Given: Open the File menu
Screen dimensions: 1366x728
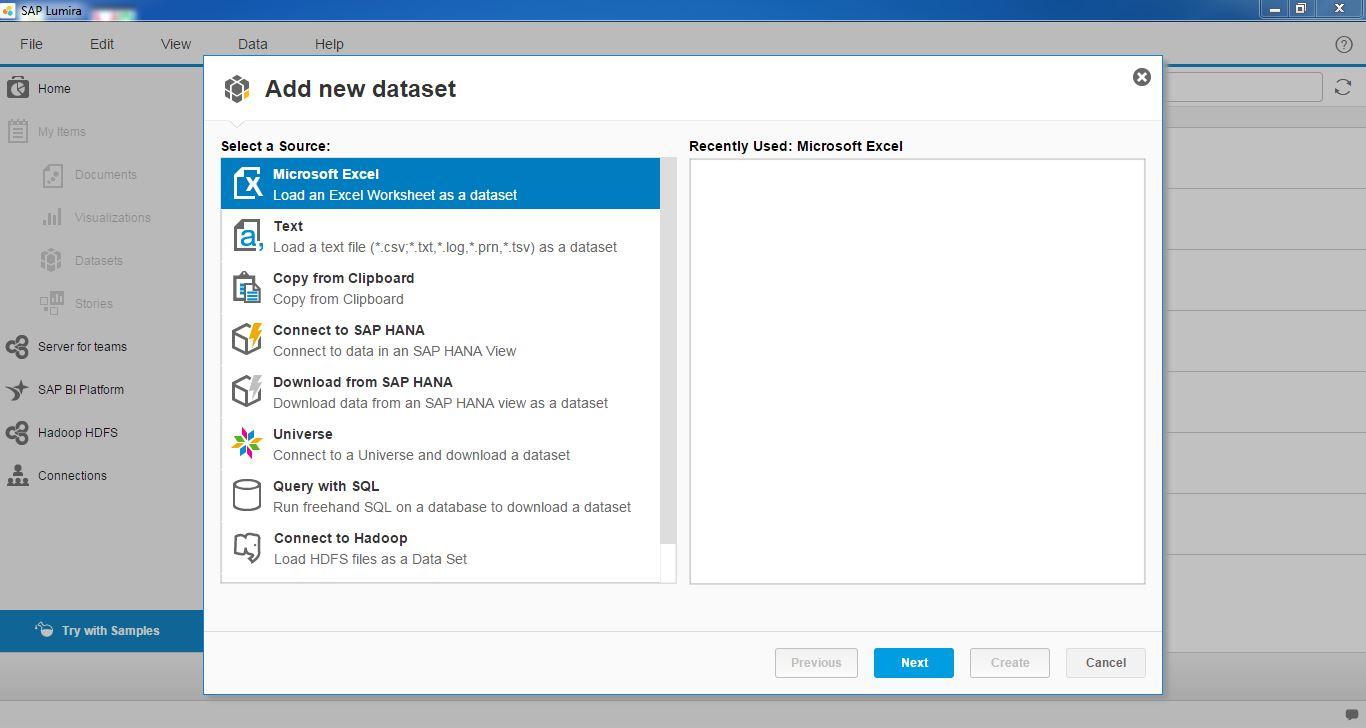Looking at the screenshot, I should (x=31, y=44).
